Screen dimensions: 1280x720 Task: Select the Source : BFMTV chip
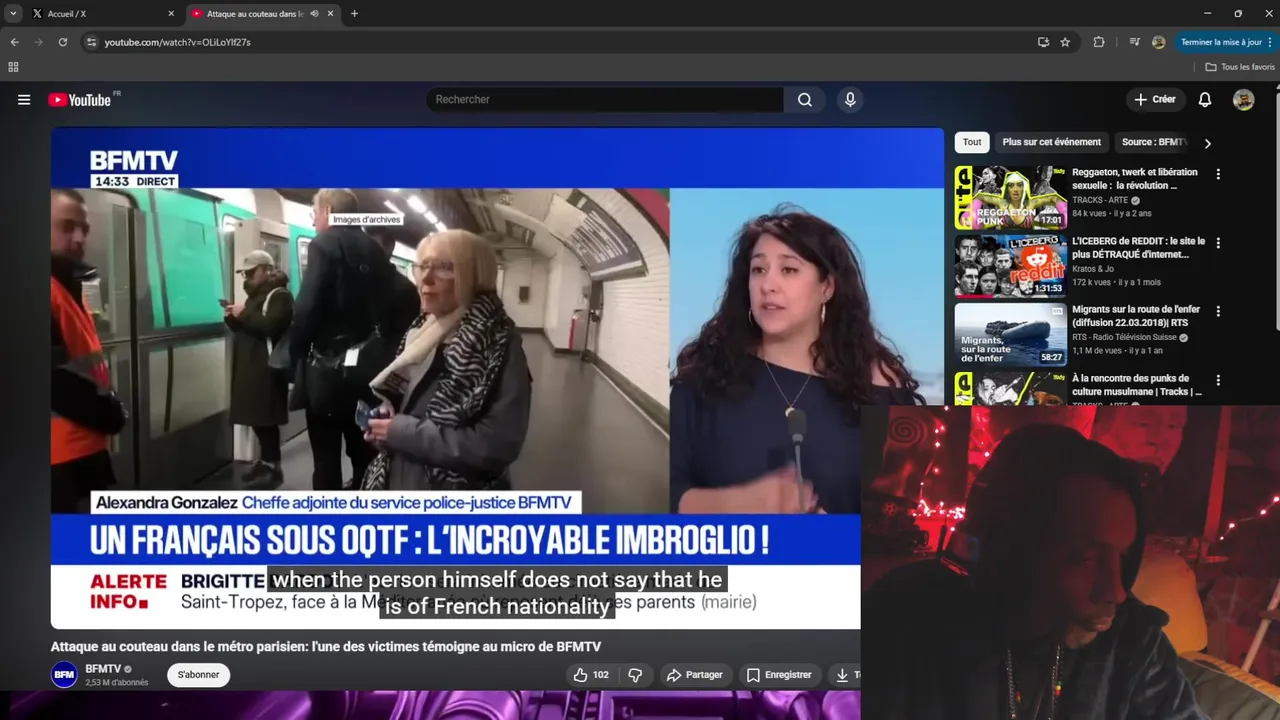point(1153,142)
